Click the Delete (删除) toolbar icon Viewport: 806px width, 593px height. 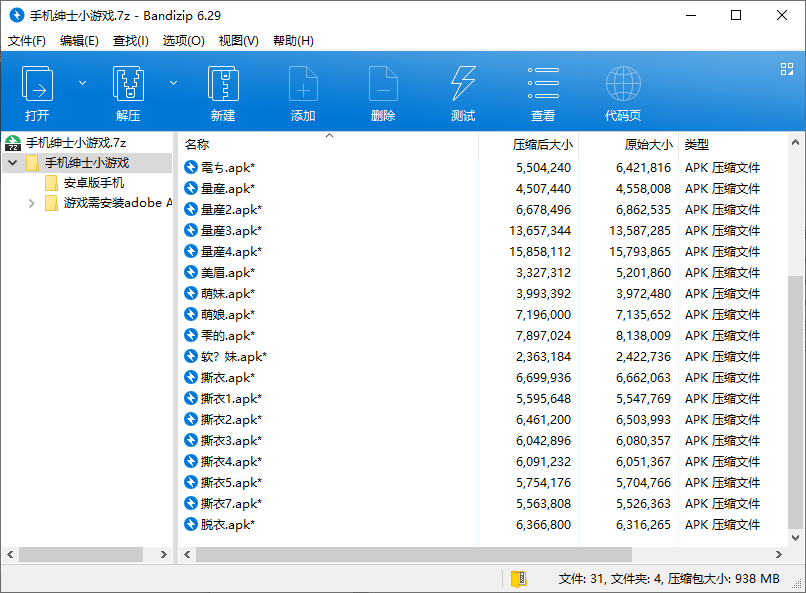coord(383,83)
